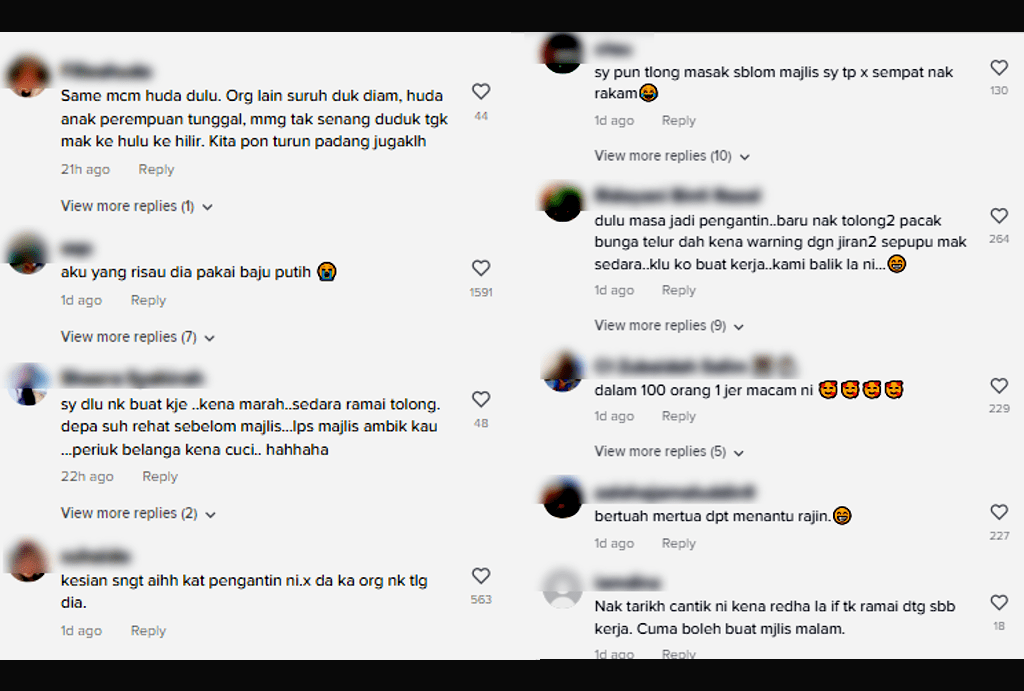Like the 'bunga telur' comment with 264 likes
This screenshot has height=691, width=1024.
point(999,216)
